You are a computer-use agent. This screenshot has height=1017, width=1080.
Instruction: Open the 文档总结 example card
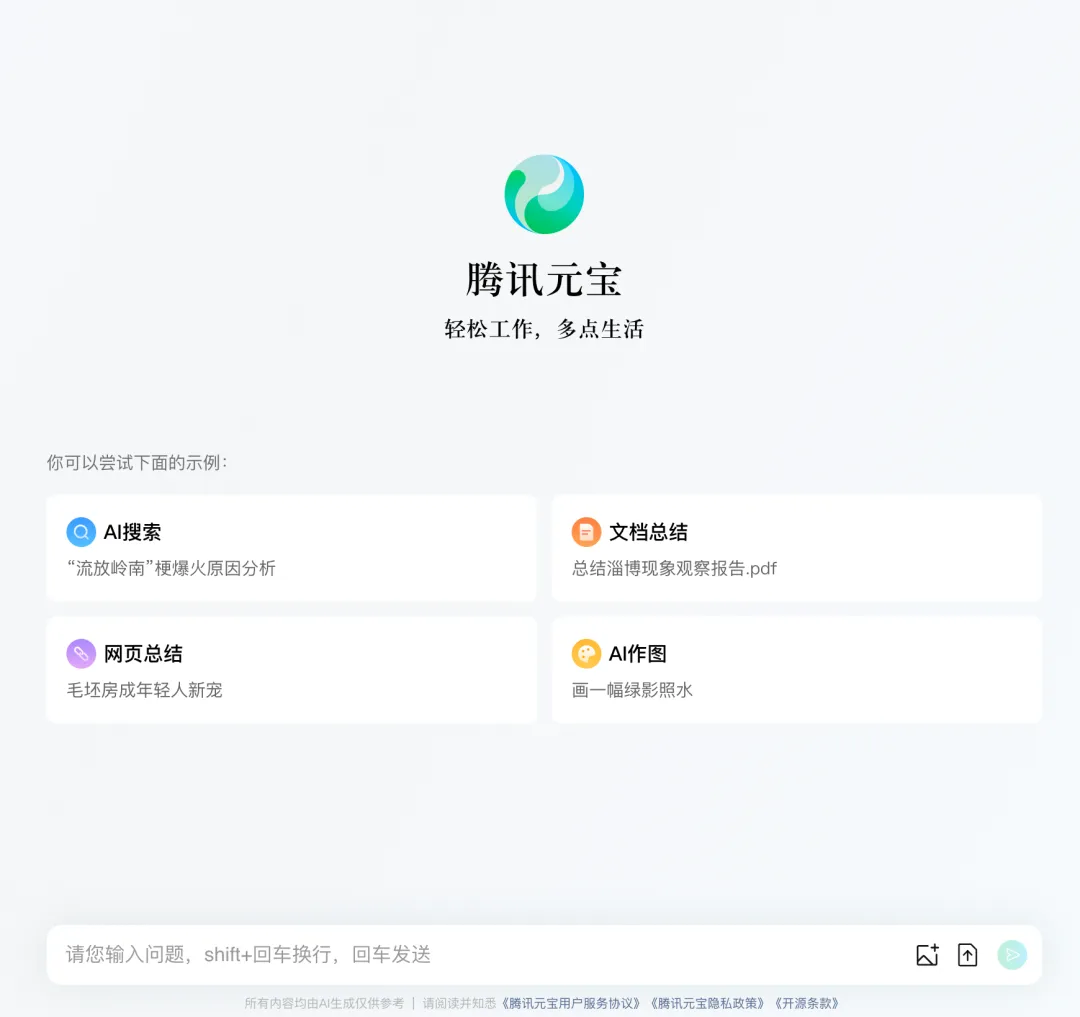click(797, 548)
